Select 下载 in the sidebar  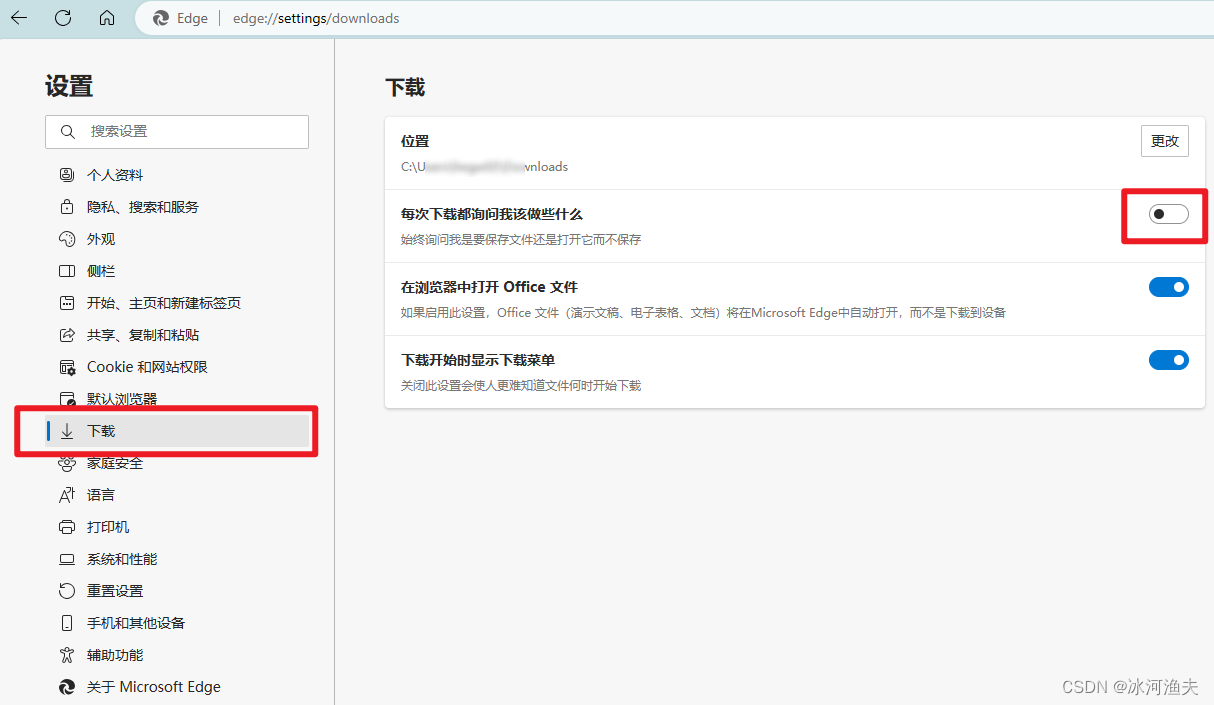(x=177, y=431)
